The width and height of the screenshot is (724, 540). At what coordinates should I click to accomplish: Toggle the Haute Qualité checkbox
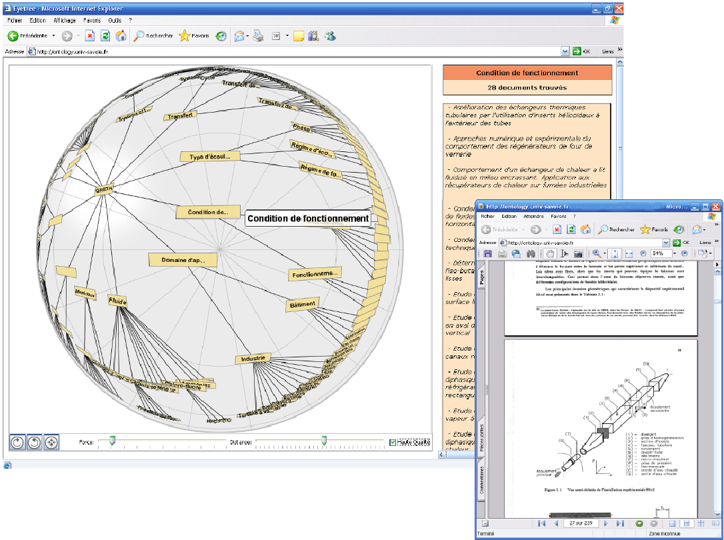pyautogui.click(x=392, y=442)
